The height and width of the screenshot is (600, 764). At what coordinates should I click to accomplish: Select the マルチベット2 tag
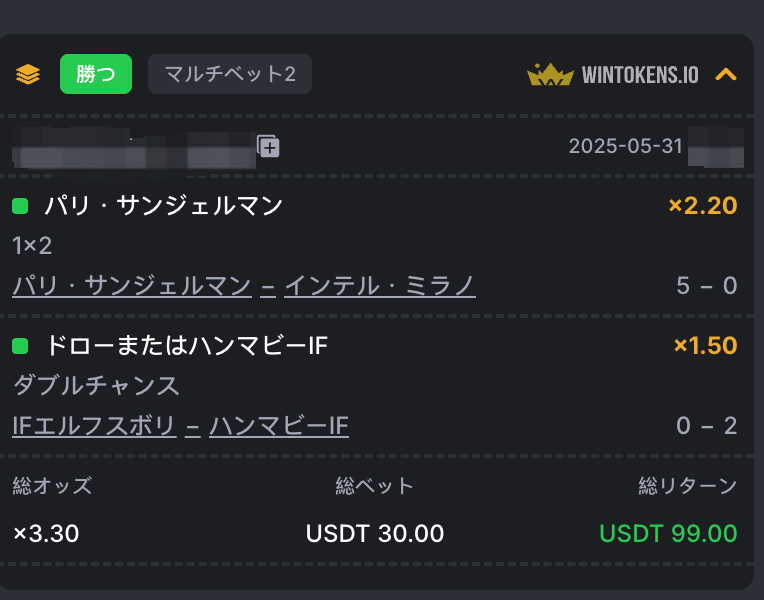click(x=230, y=74)
